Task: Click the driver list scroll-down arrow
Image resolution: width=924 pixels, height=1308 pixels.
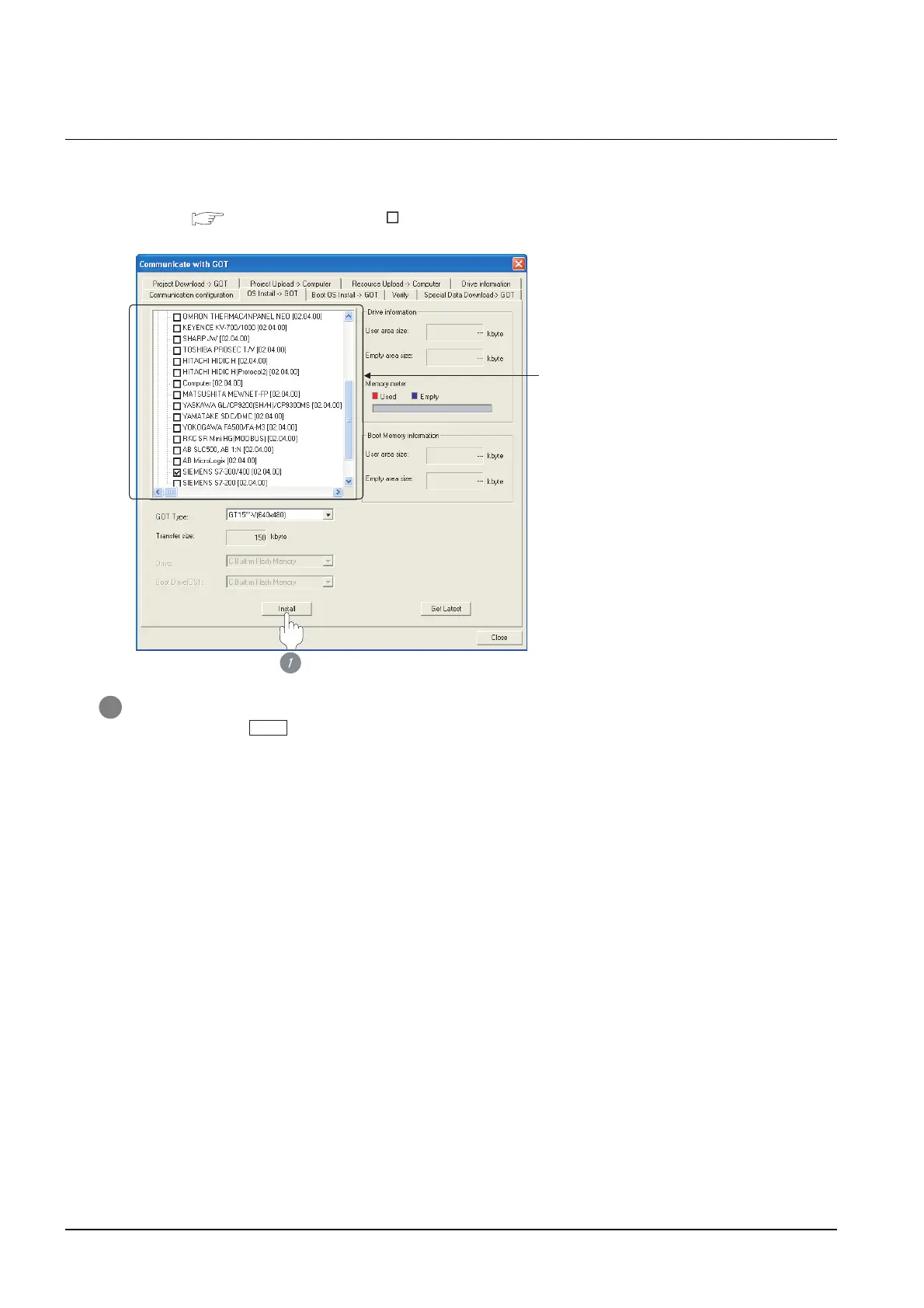Action: coord(349,482)
